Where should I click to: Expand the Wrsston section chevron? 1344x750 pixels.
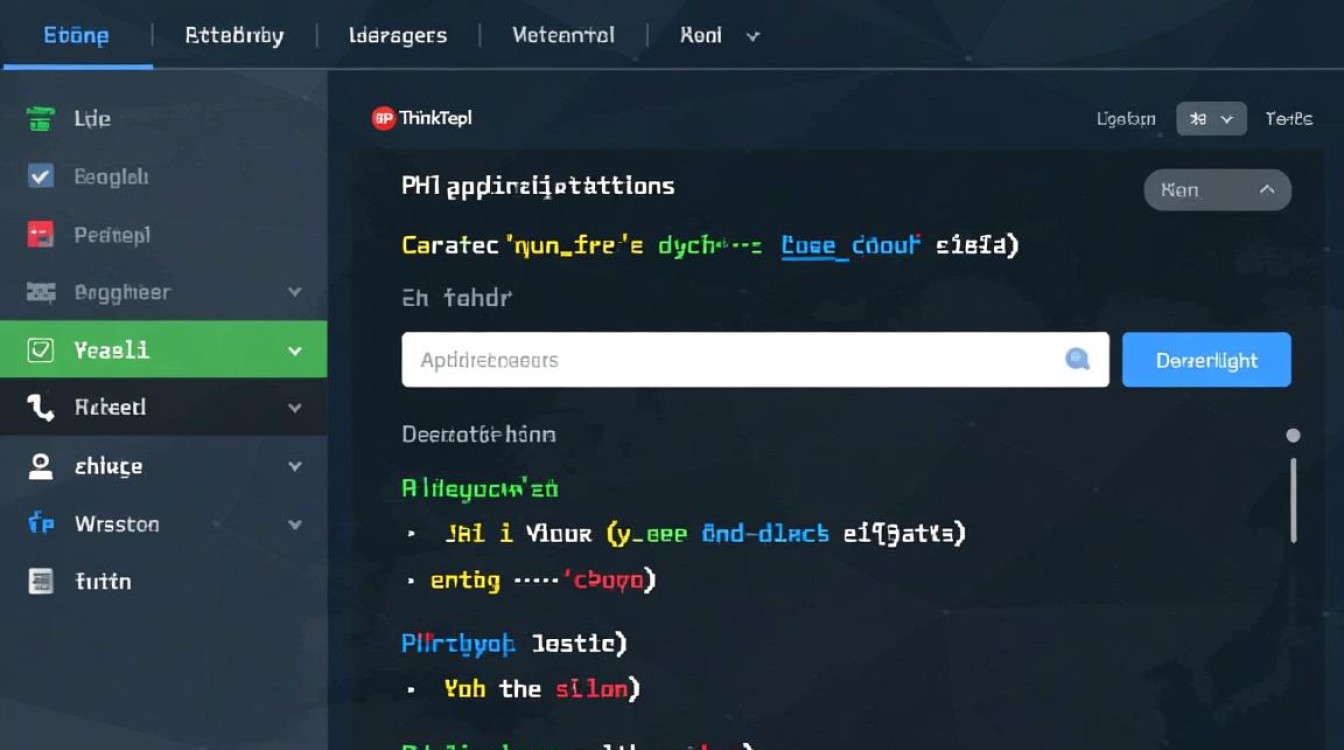pos(295,524)
